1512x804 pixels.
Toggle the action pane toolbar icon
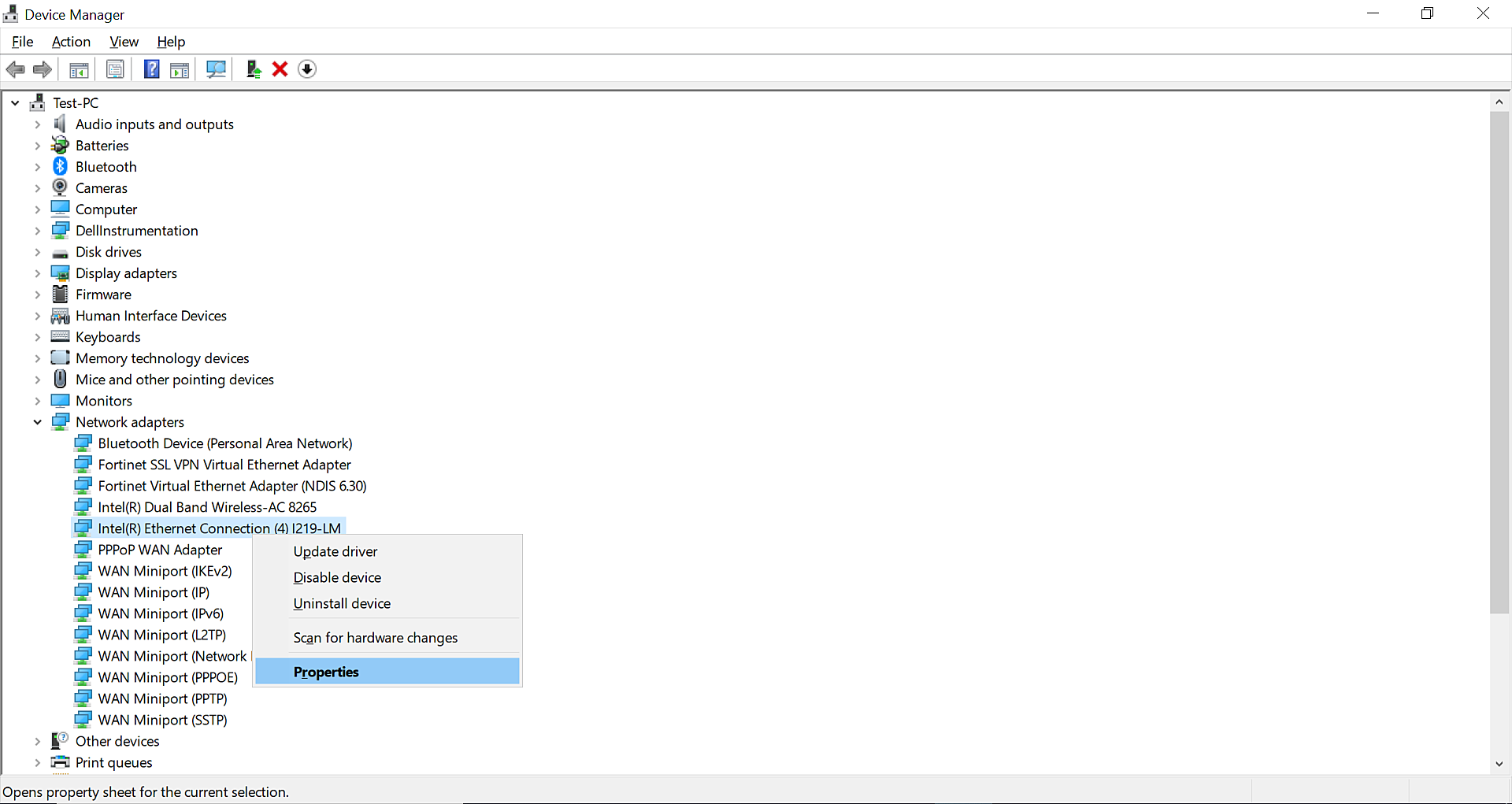click(180, 69)
